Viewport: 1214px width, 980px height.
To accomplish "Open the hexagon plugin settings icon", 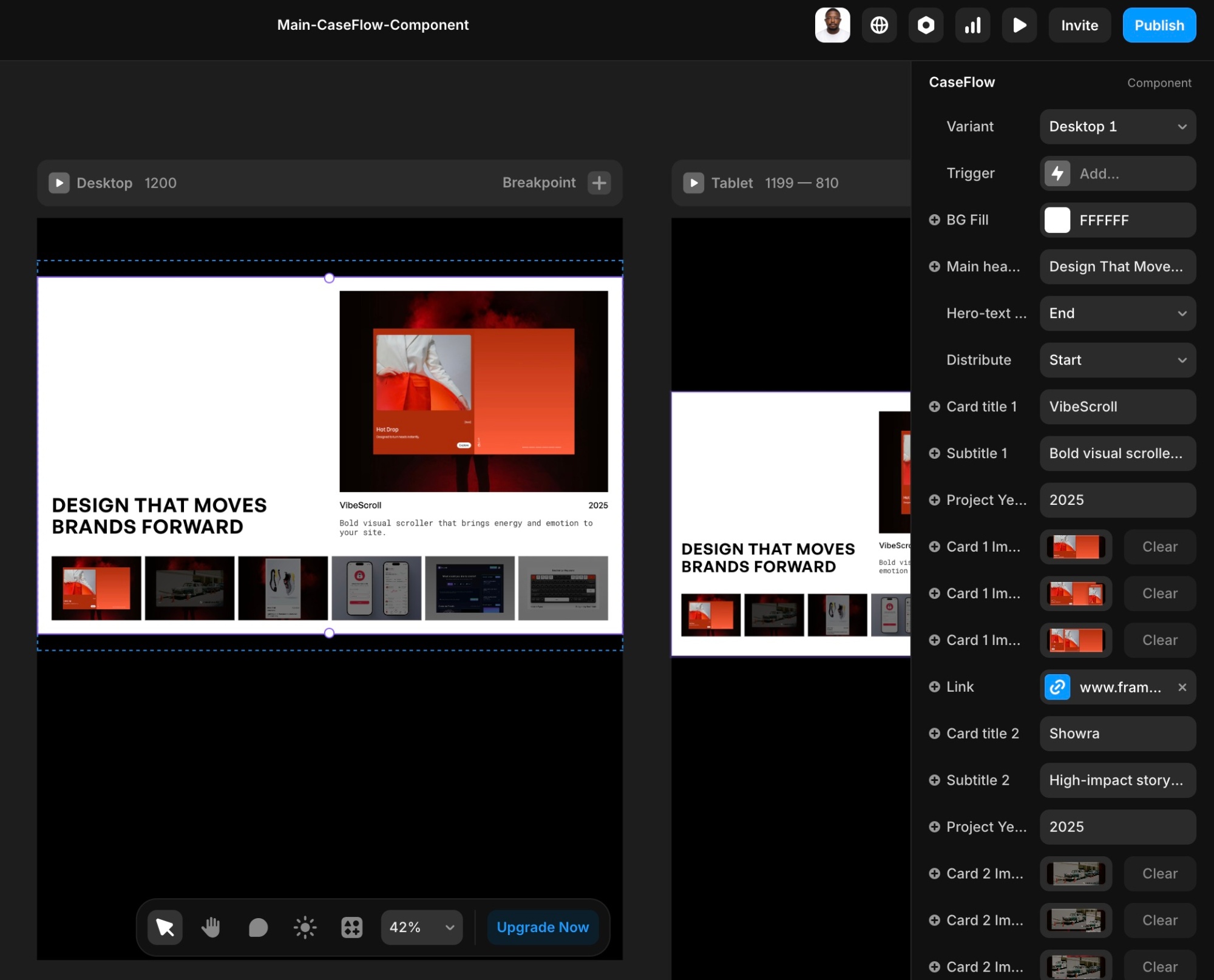I will click(x=926, y=25).
